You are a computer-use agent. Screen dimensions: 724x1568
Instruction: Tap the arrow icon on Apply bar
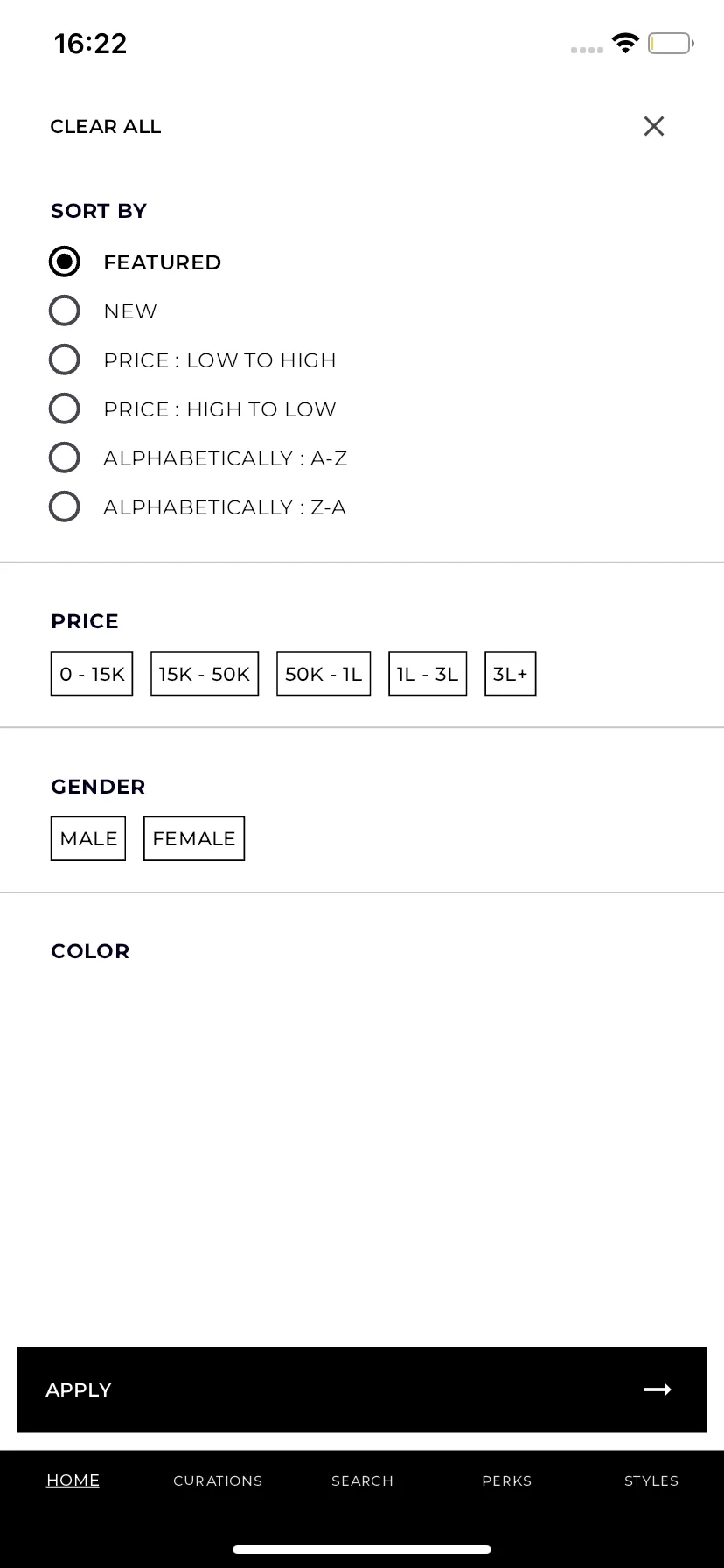658,1389
